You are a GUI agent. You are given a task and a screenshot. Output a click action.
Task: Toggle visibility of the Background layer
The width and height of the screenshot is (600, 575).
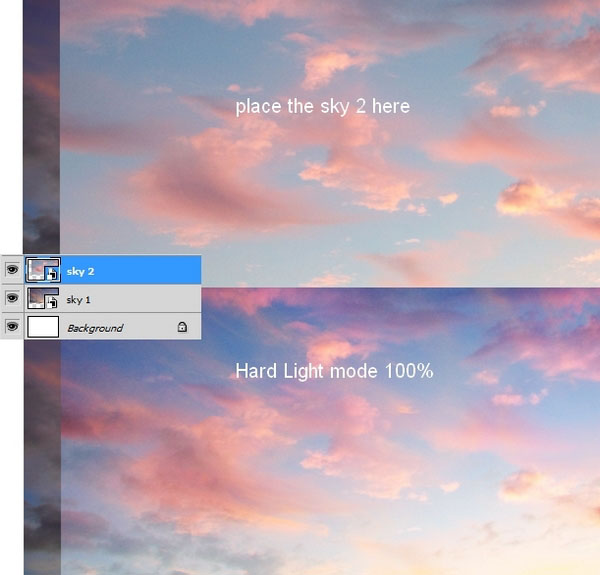(x=12, y=326)
